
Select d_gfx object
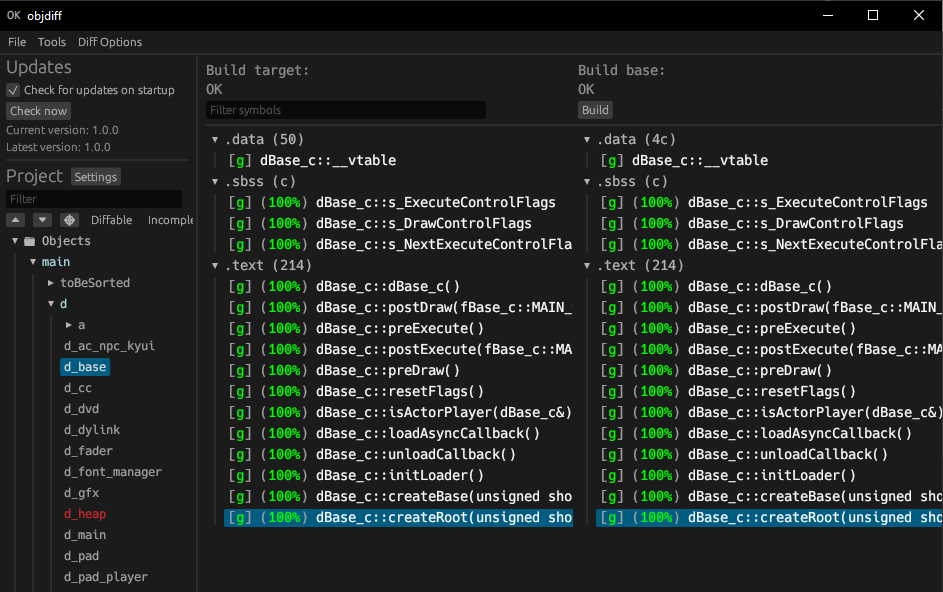81,493
